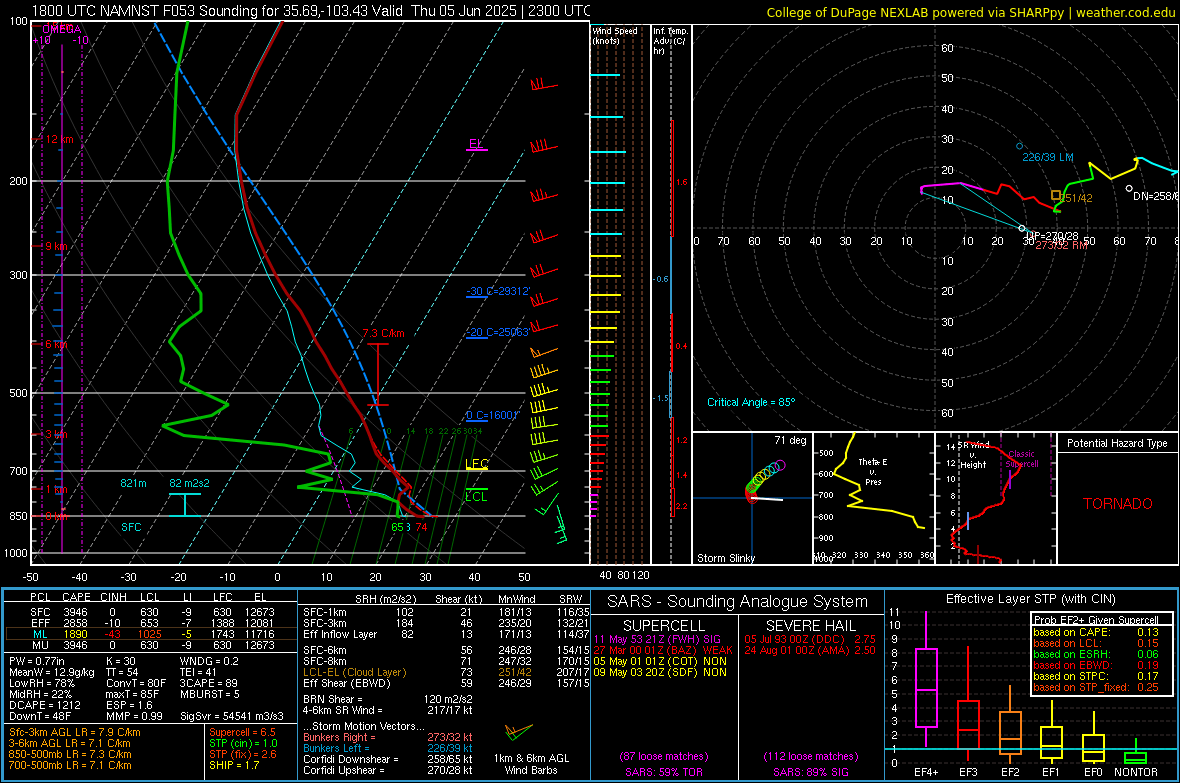Click the based on STP_fixed probability line
This screenshot has height=783, width=1180.
coord(1096,687)
